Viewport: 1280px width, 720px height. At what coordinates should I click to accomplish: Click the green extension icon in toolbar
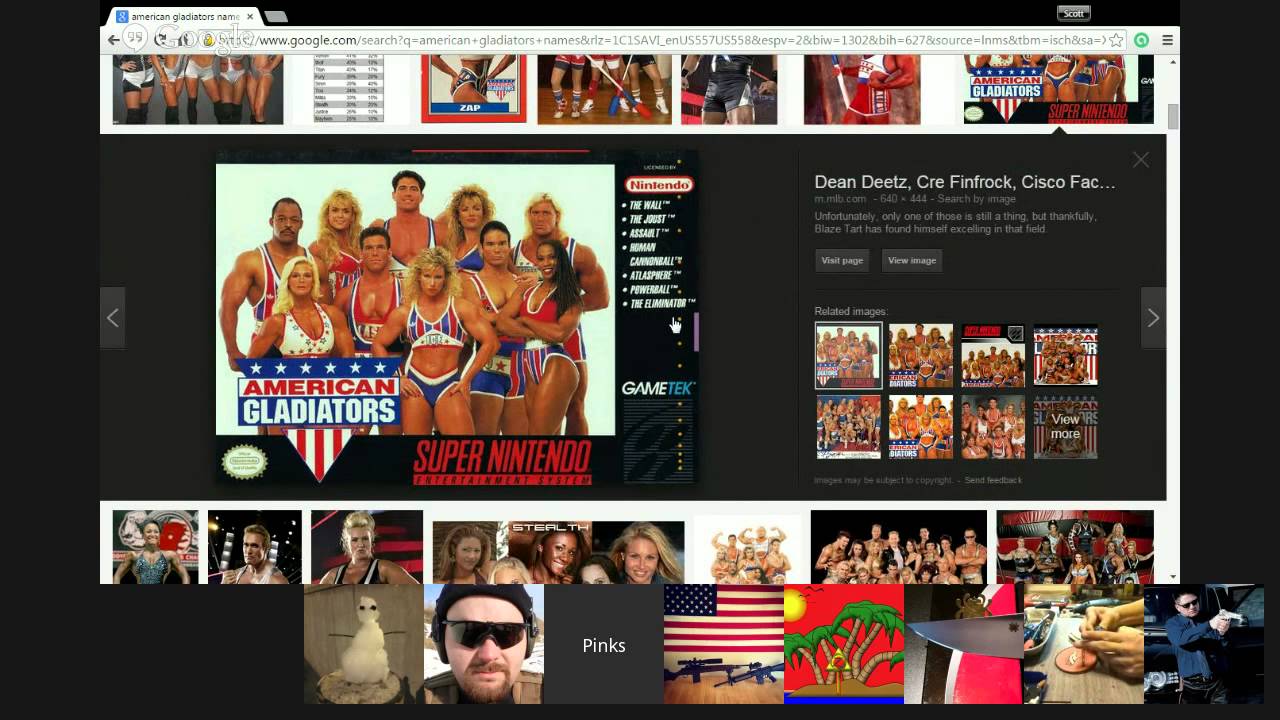click(1141, 40)
